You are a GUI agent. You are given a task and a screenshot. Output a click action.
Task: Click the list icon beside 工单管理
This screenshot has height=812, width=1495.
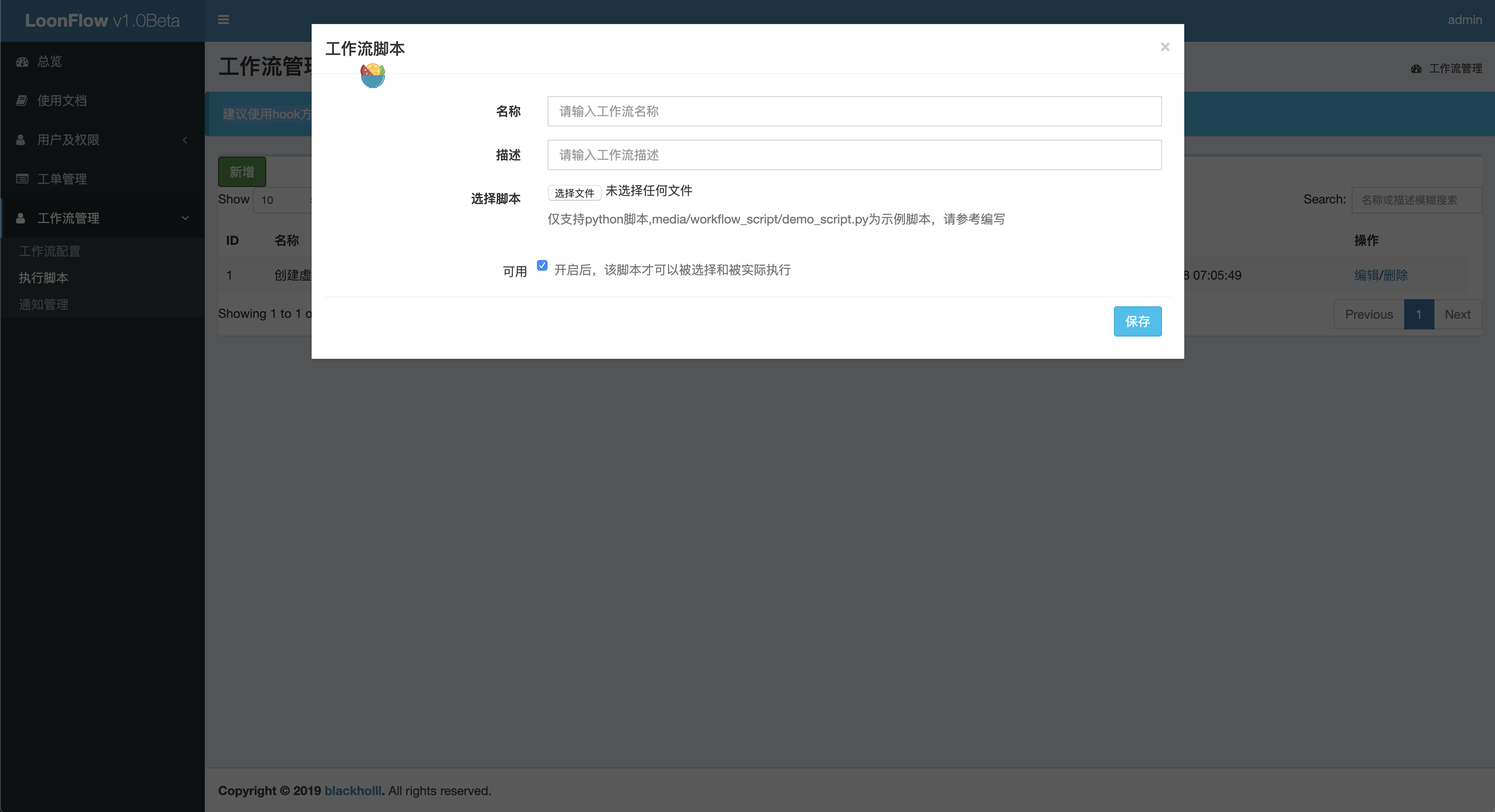22,179
